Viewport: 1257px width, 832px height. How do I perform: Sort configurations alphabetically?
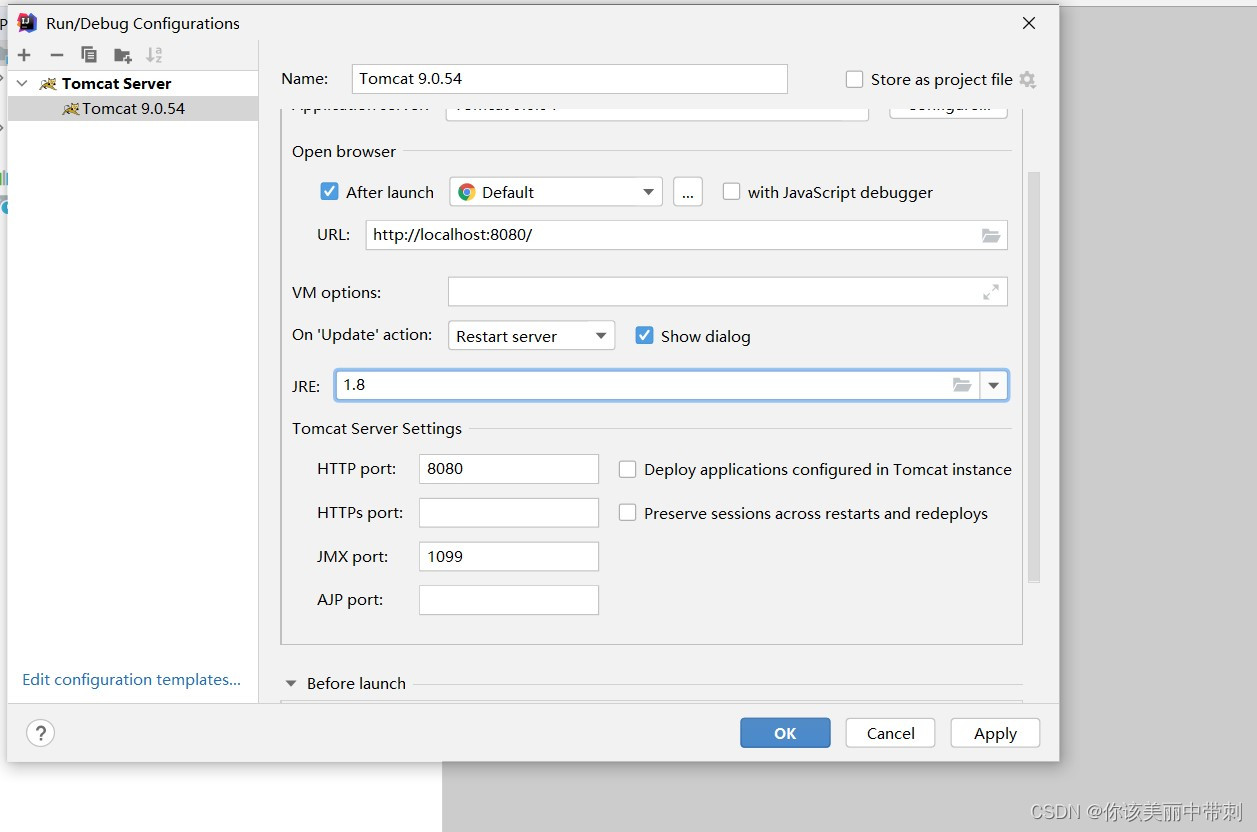click(154, 55)
